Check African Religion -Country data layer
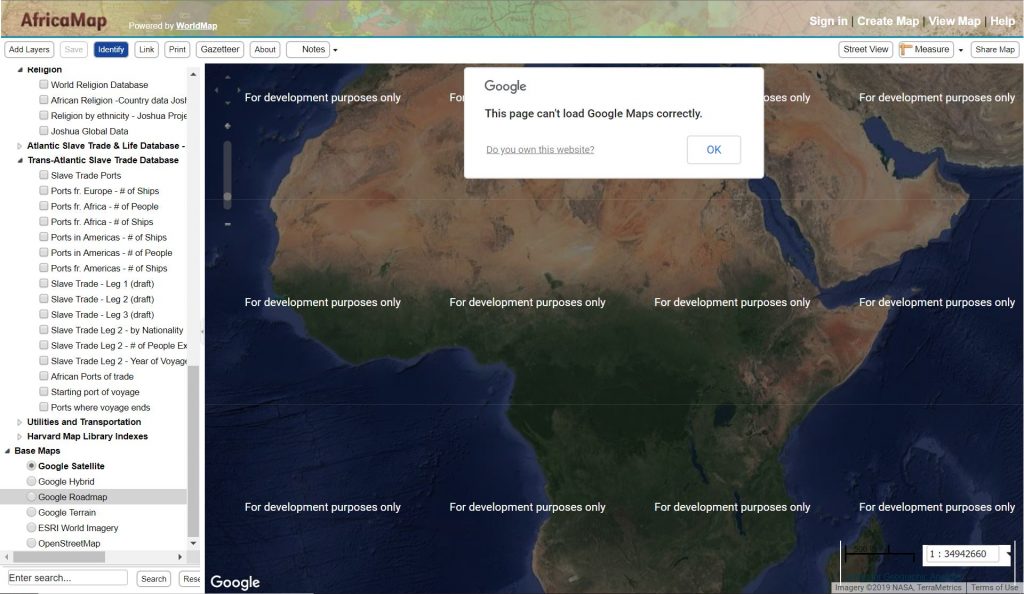The image size is (1024, 594). click(44, 100)
